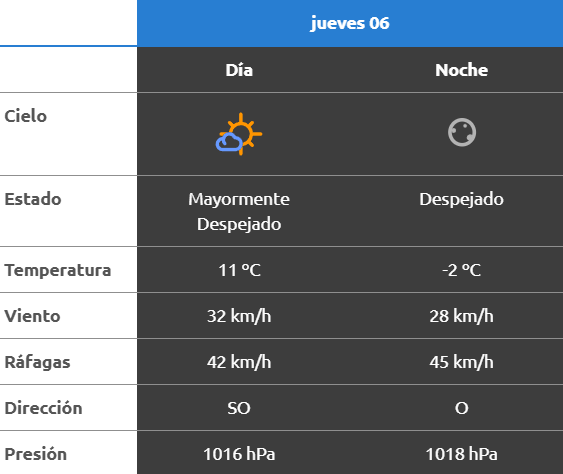Click the Estado row label
The width and height of the screenshot is (563, 474).
pos(33,199)
